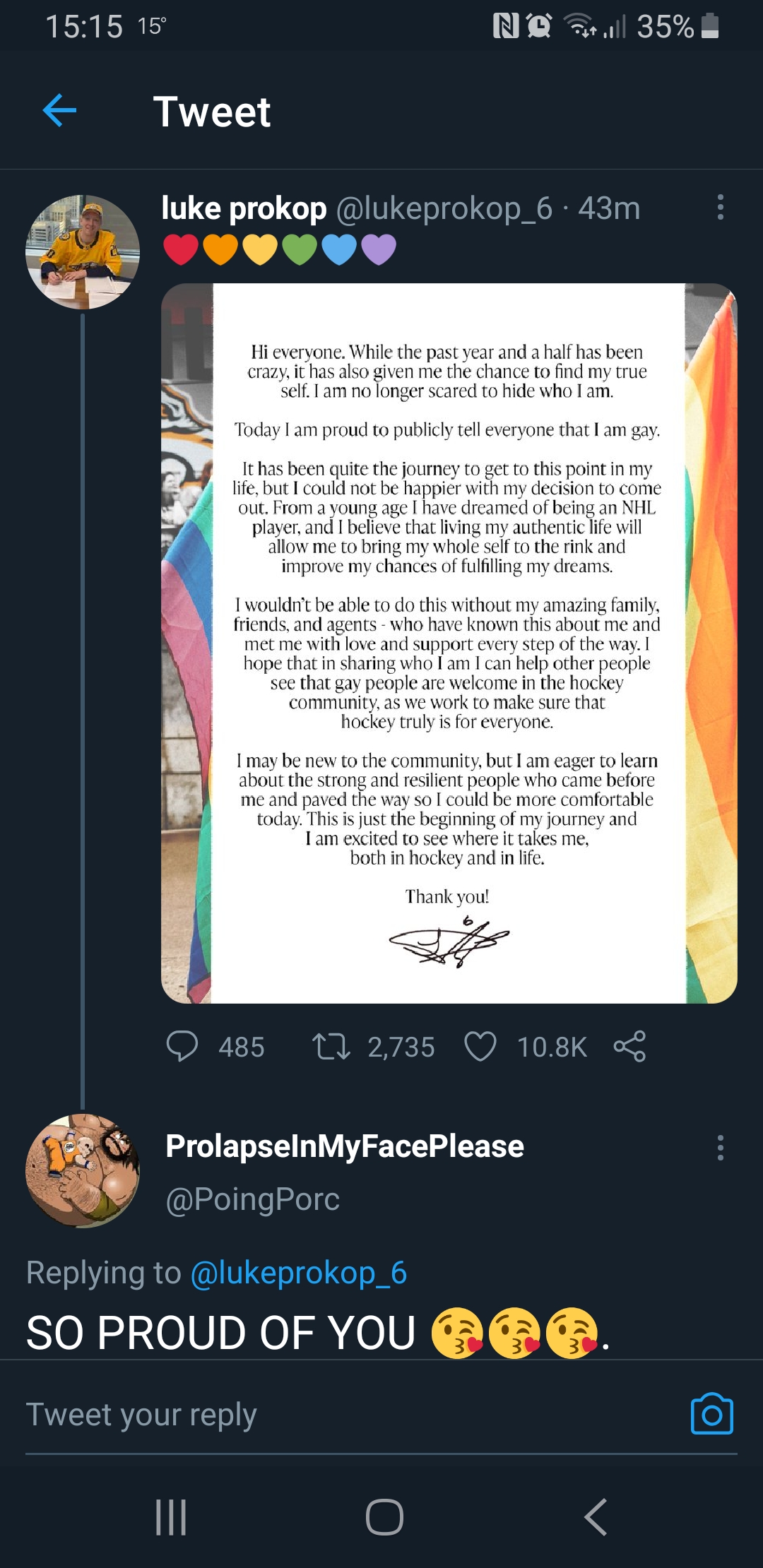
Task: Open ProlapseInMyFacePlease profile name
Action: pos(345,1146)
